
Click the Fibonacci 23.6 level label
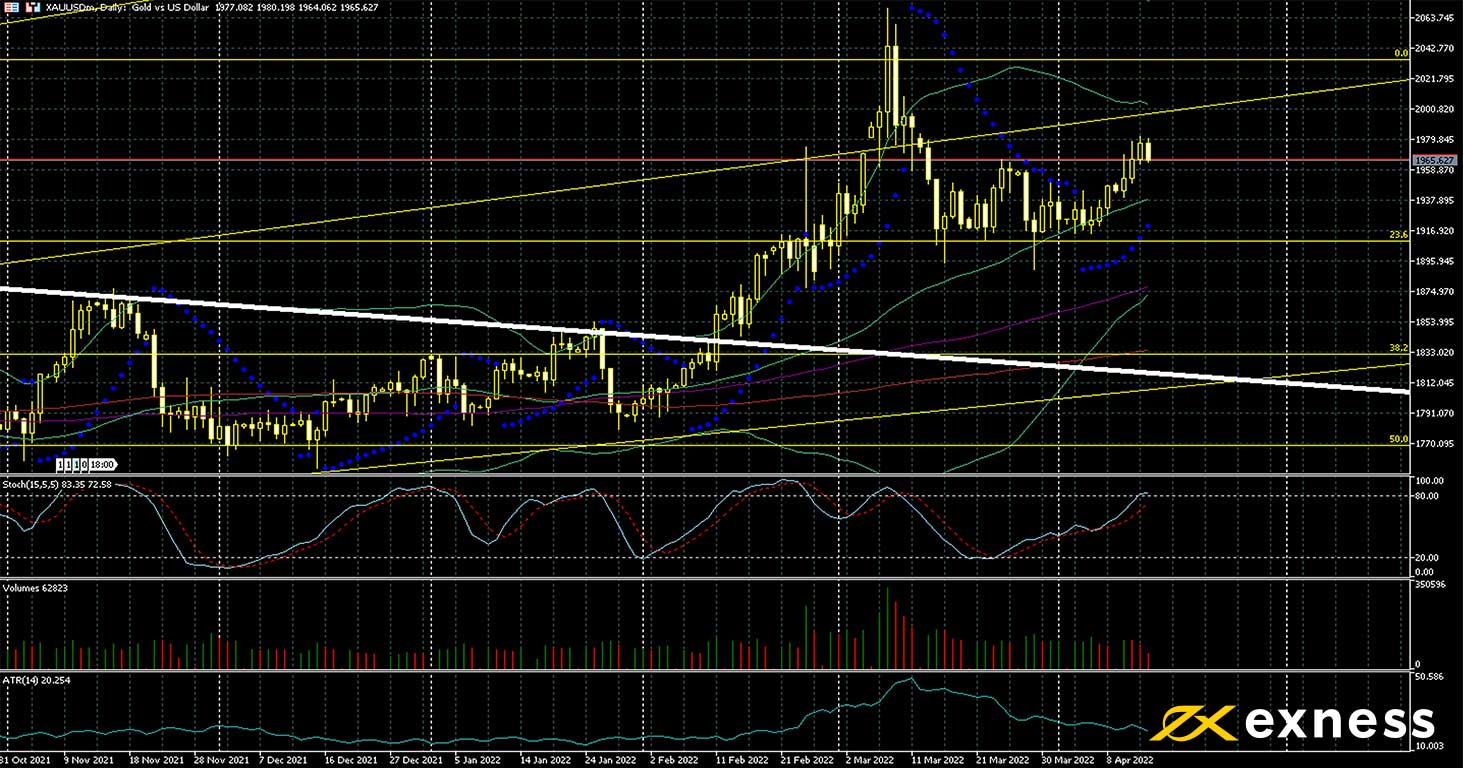click(1399, 234)
